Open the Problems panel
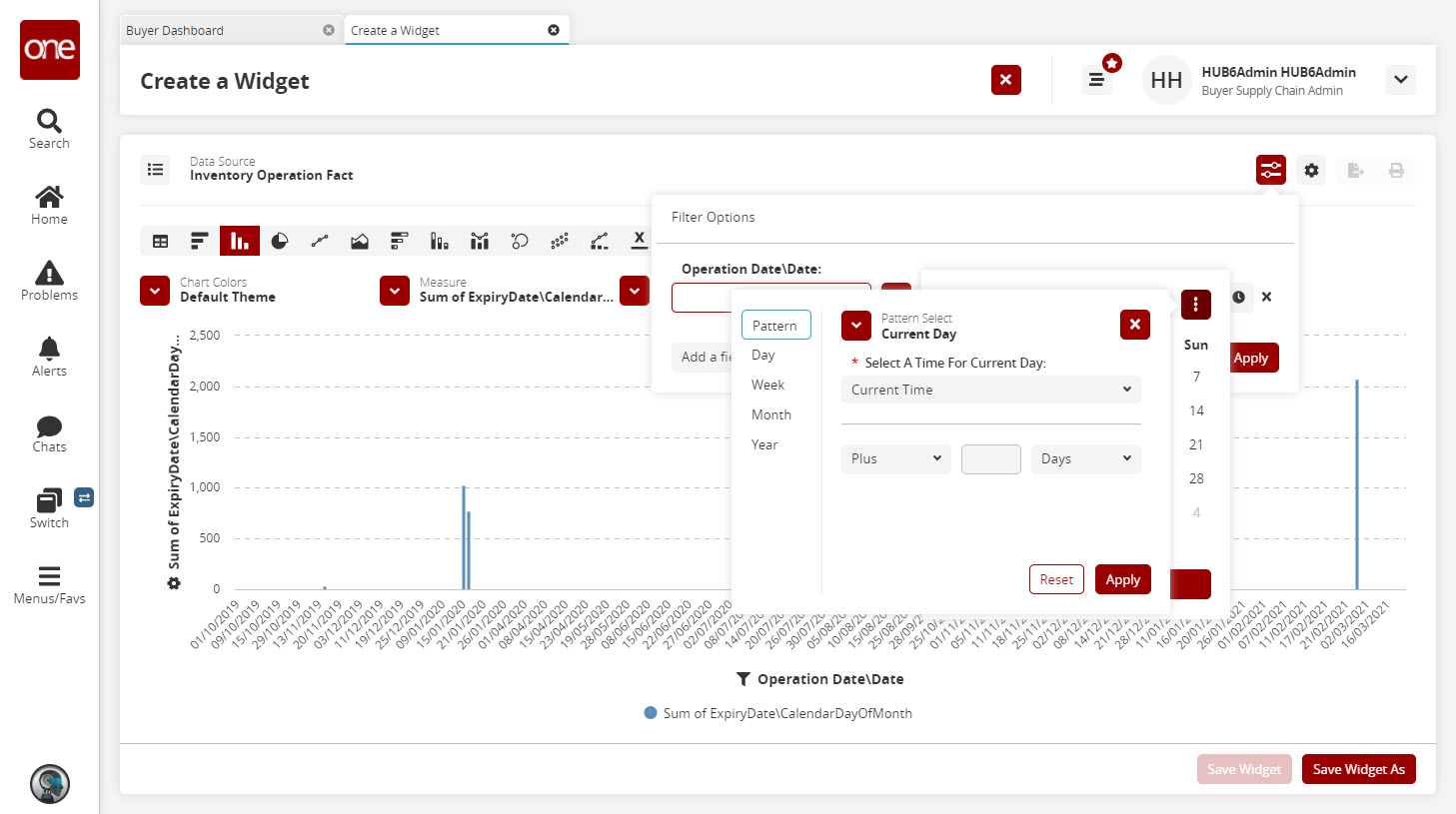This screenshot has height=814, width=1456. [49, 282]
